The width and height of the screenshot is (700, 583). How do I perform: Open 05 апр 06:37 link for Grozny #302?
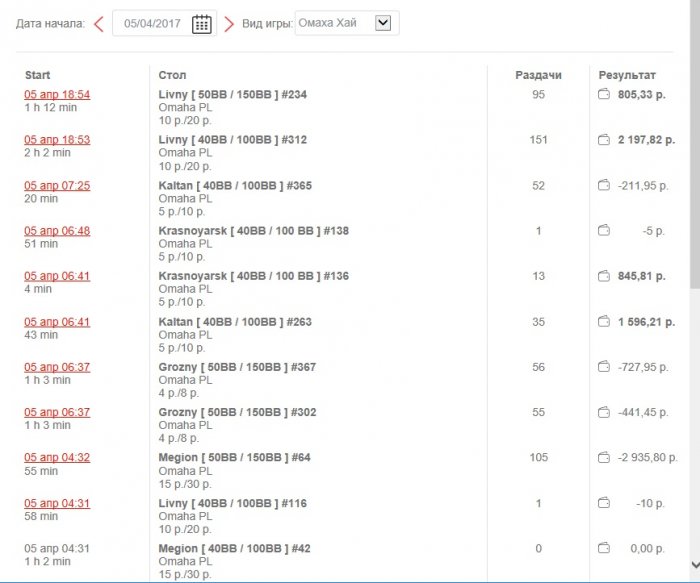(57, 412)
